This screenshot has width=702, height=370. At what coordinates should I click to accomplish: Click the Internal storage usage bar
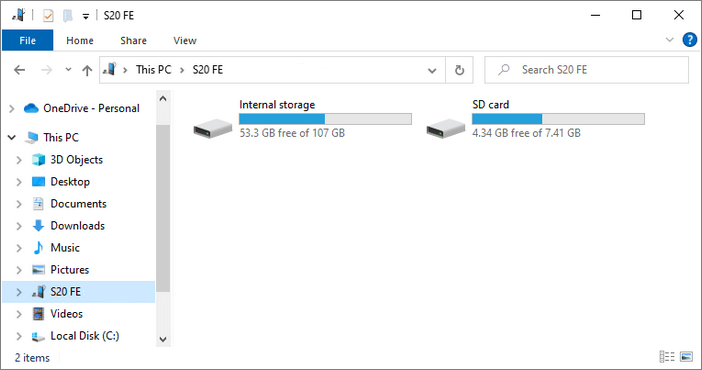point(325,119)
